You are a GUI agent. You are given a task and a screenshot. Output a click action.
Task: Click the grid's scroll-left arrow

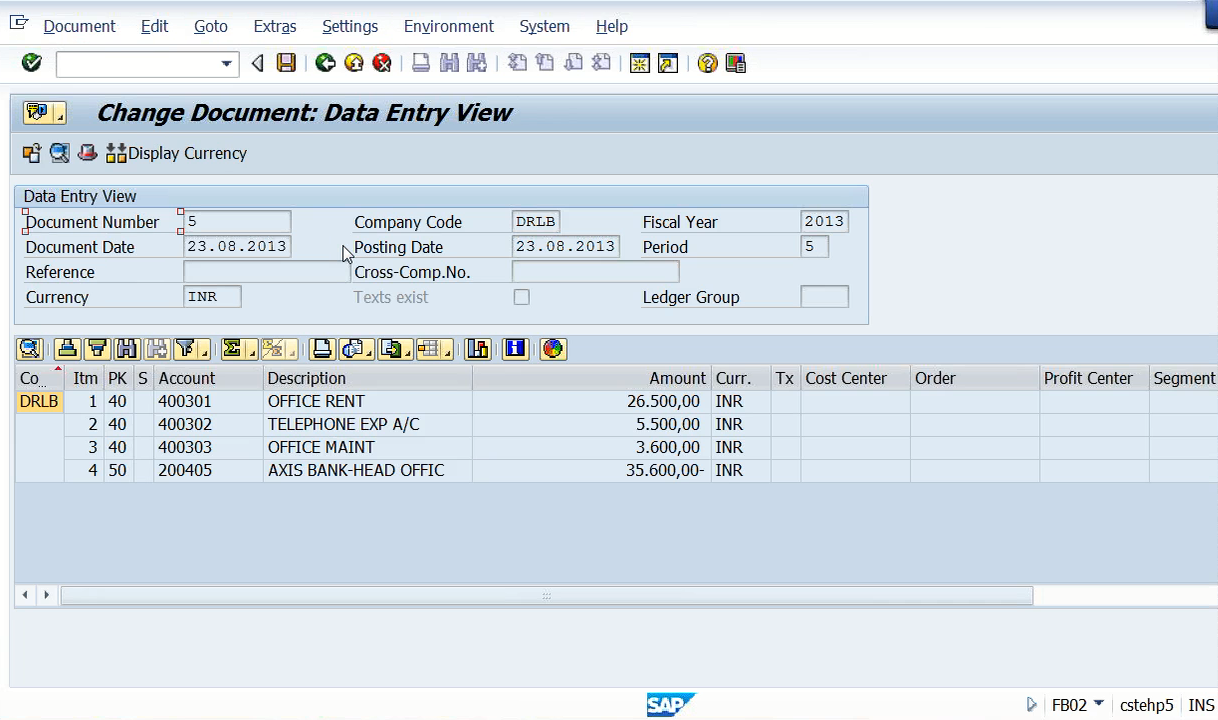[x=26, y=595]
